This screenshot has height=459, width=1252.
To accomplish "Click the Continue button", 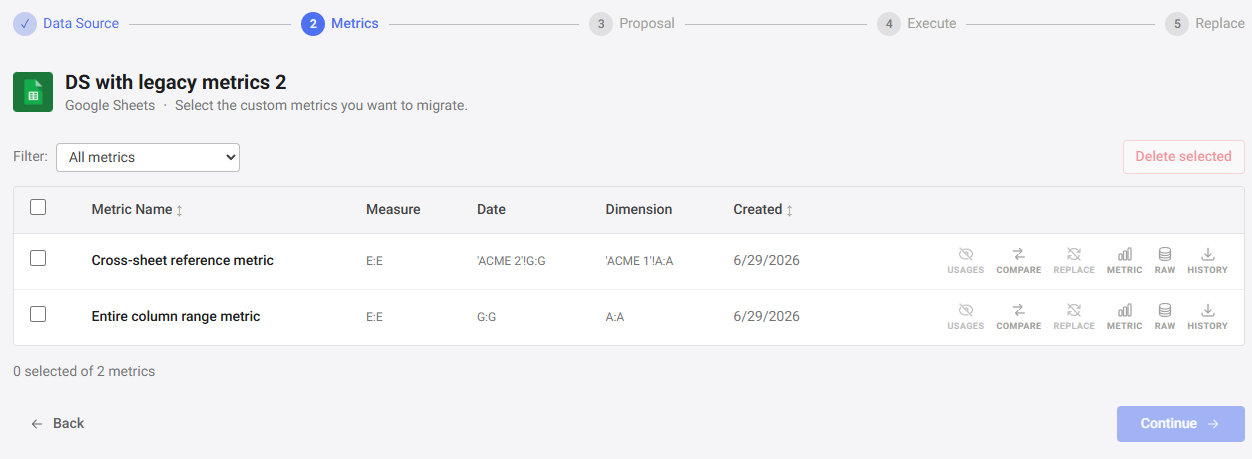I will 1181,424.
